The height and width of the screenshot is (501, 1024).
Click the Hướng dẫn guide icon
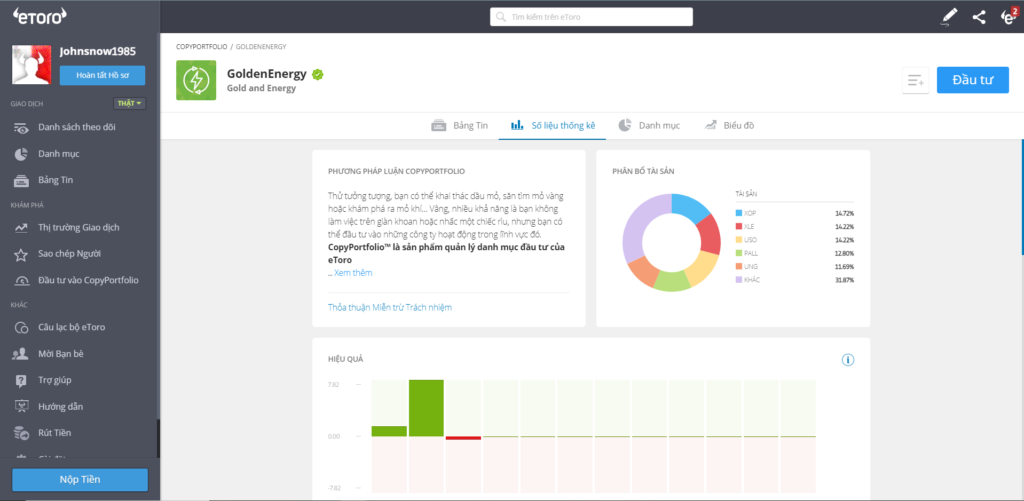point(22,406)
